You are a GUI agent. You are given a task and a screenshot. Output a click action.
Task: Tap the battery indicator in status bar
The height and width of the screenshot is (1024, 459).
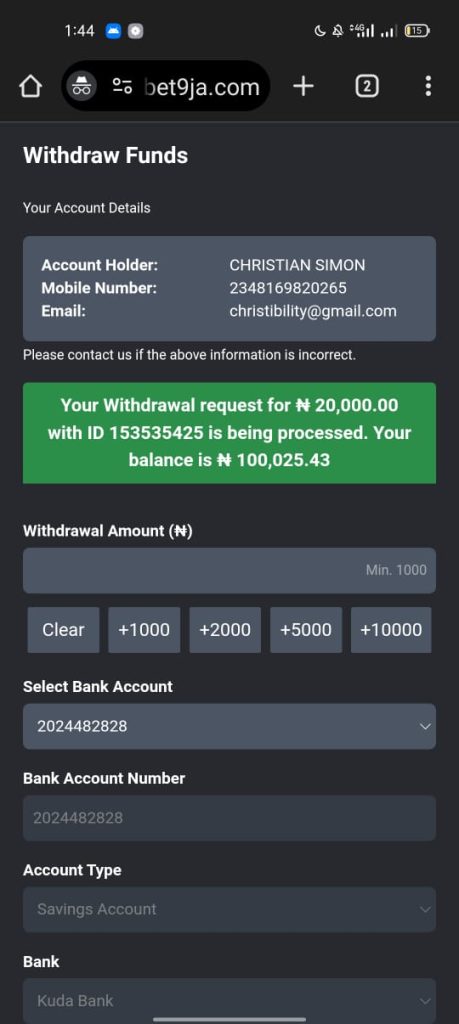(x=417, y=31)
